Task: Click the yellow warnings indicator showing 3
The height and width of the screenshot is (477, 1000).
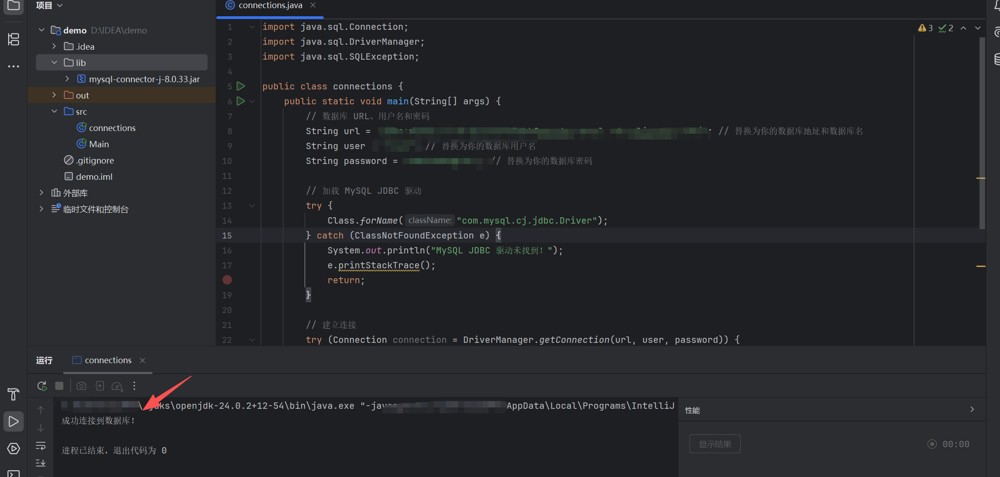Action: tap(925, 28)
